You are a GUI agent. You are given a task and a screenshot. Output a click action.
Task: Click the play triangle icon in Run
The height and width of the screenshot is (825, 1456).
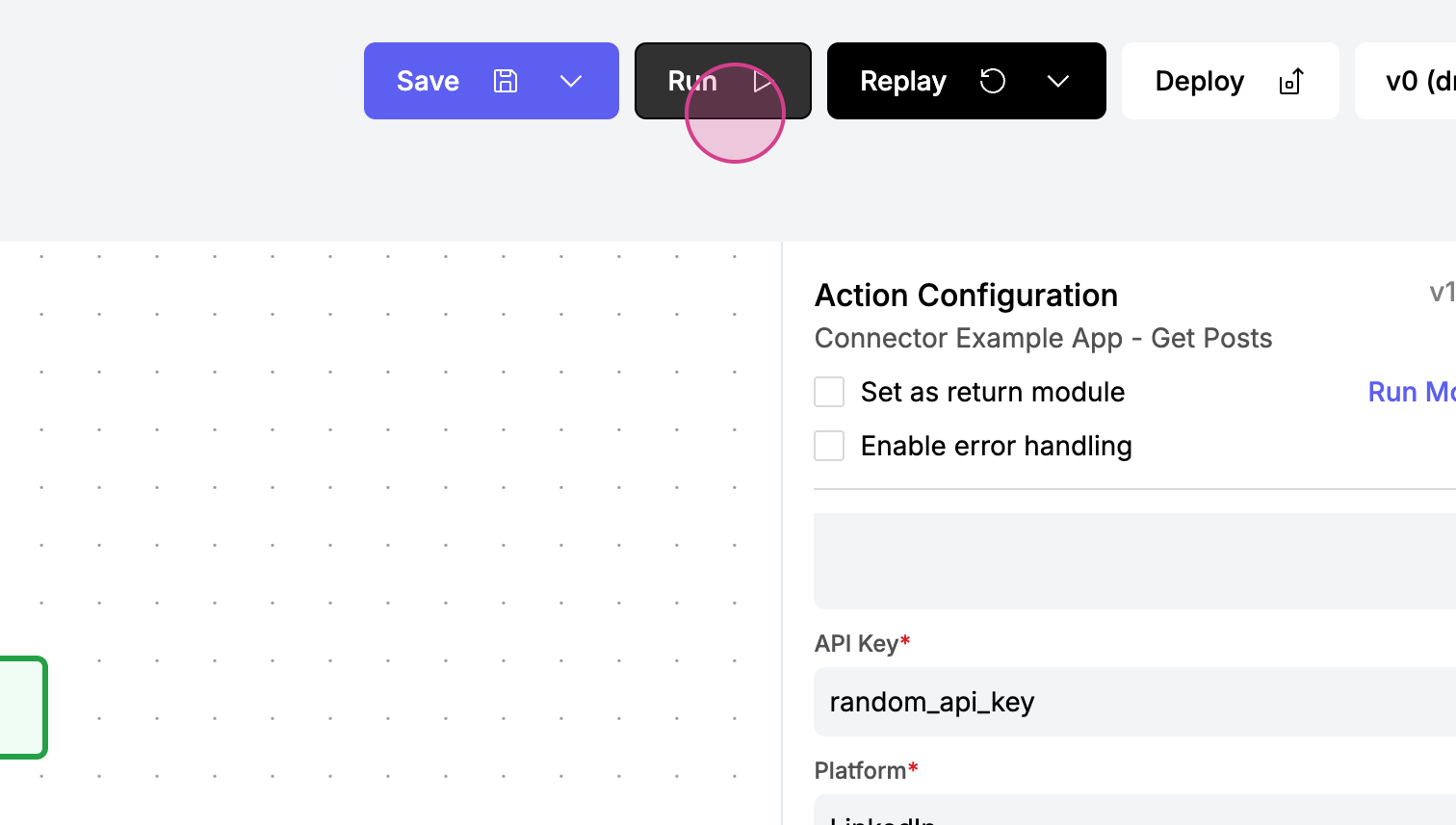763,81
